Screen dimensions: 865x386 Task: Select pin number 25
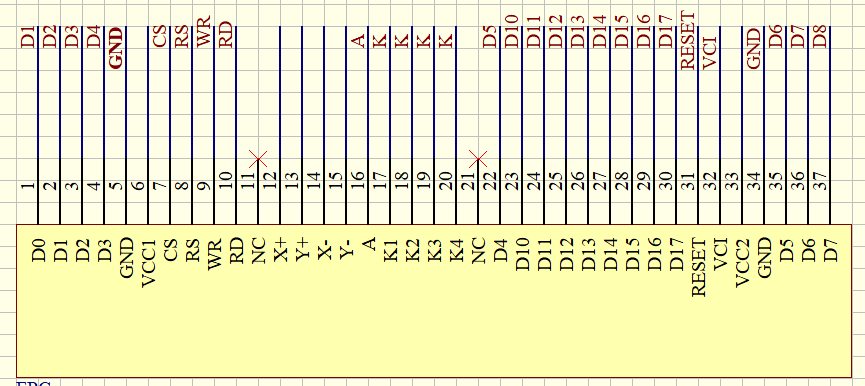click(x=557, y=180)
